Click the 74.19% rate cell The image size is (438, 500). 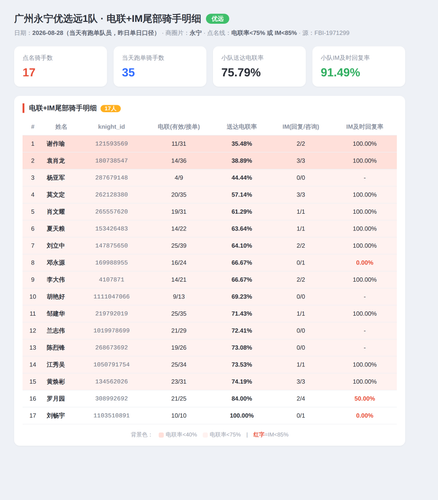tap(242, 382)
